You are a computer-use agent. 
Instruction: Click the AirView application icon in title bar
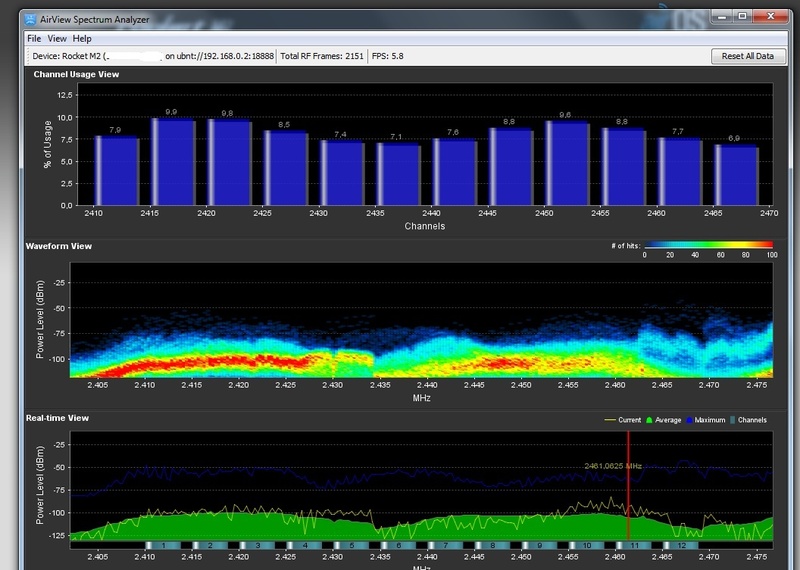coord(32,21)
